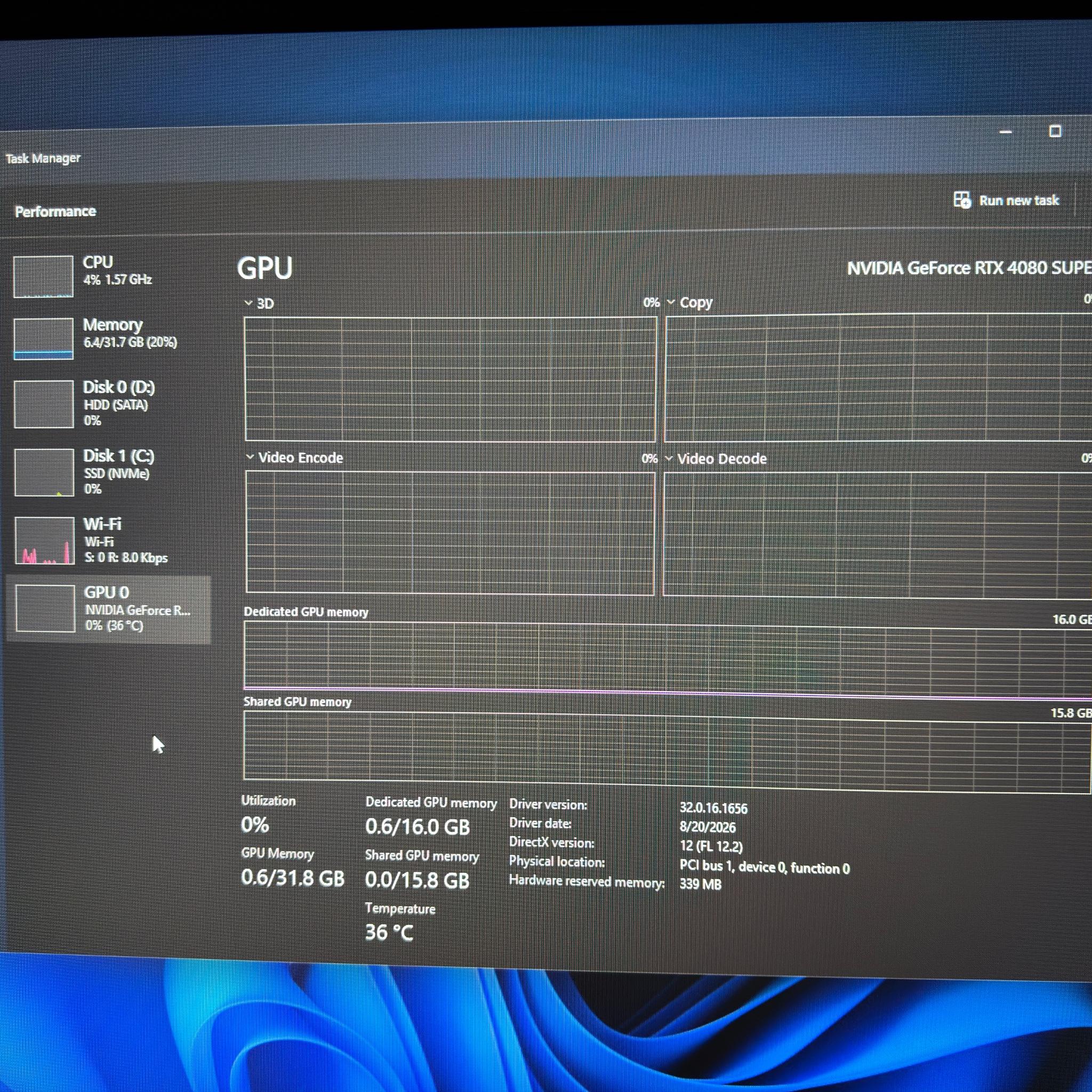This screenshot has width=1092, height=1092.
Task: Click the Disk 0 mini graph thumbnail
Action: [x=44, y=404]
